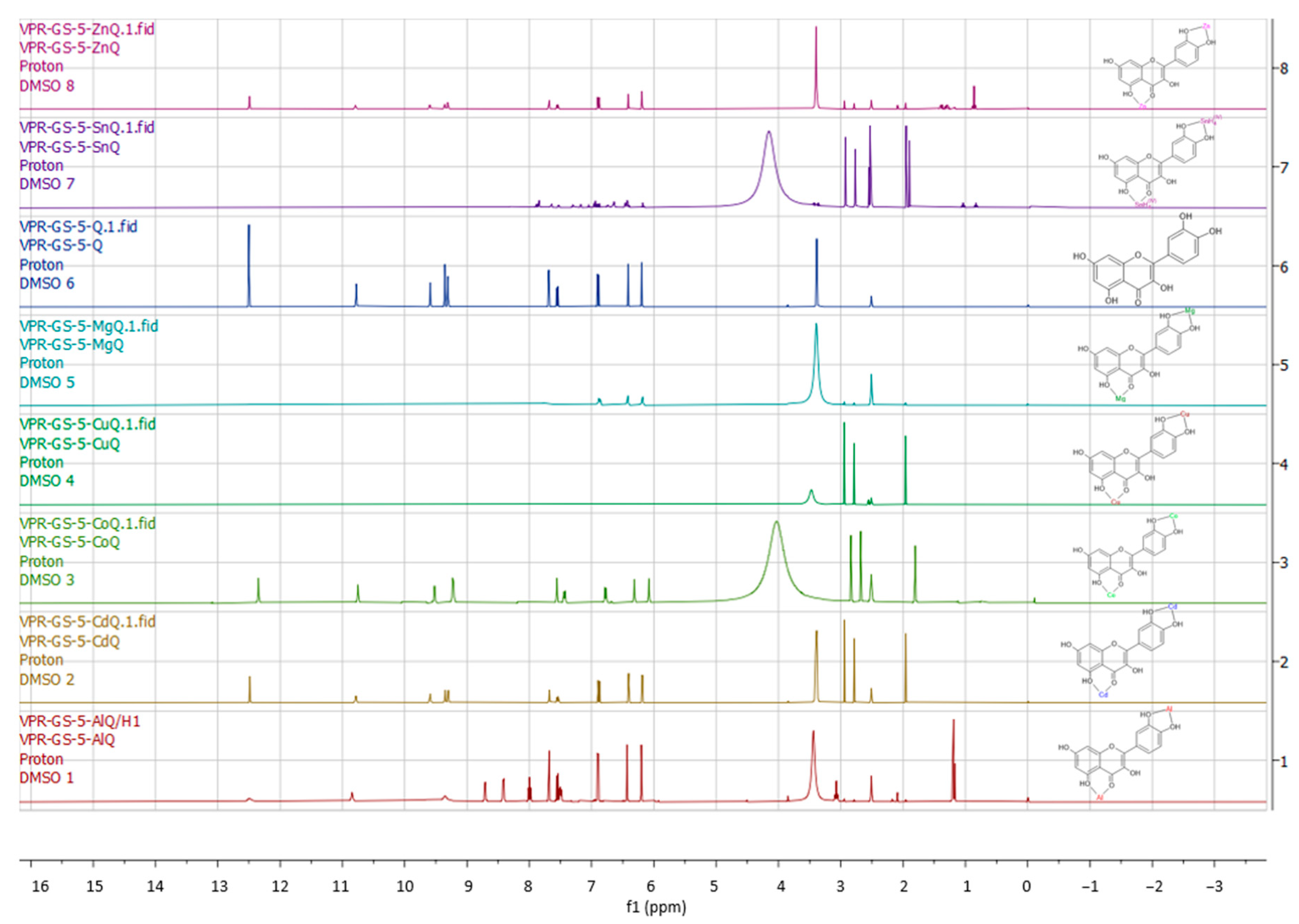
Task: Click the −1 tick label on ppm axis
Action: coord(1090,886)
